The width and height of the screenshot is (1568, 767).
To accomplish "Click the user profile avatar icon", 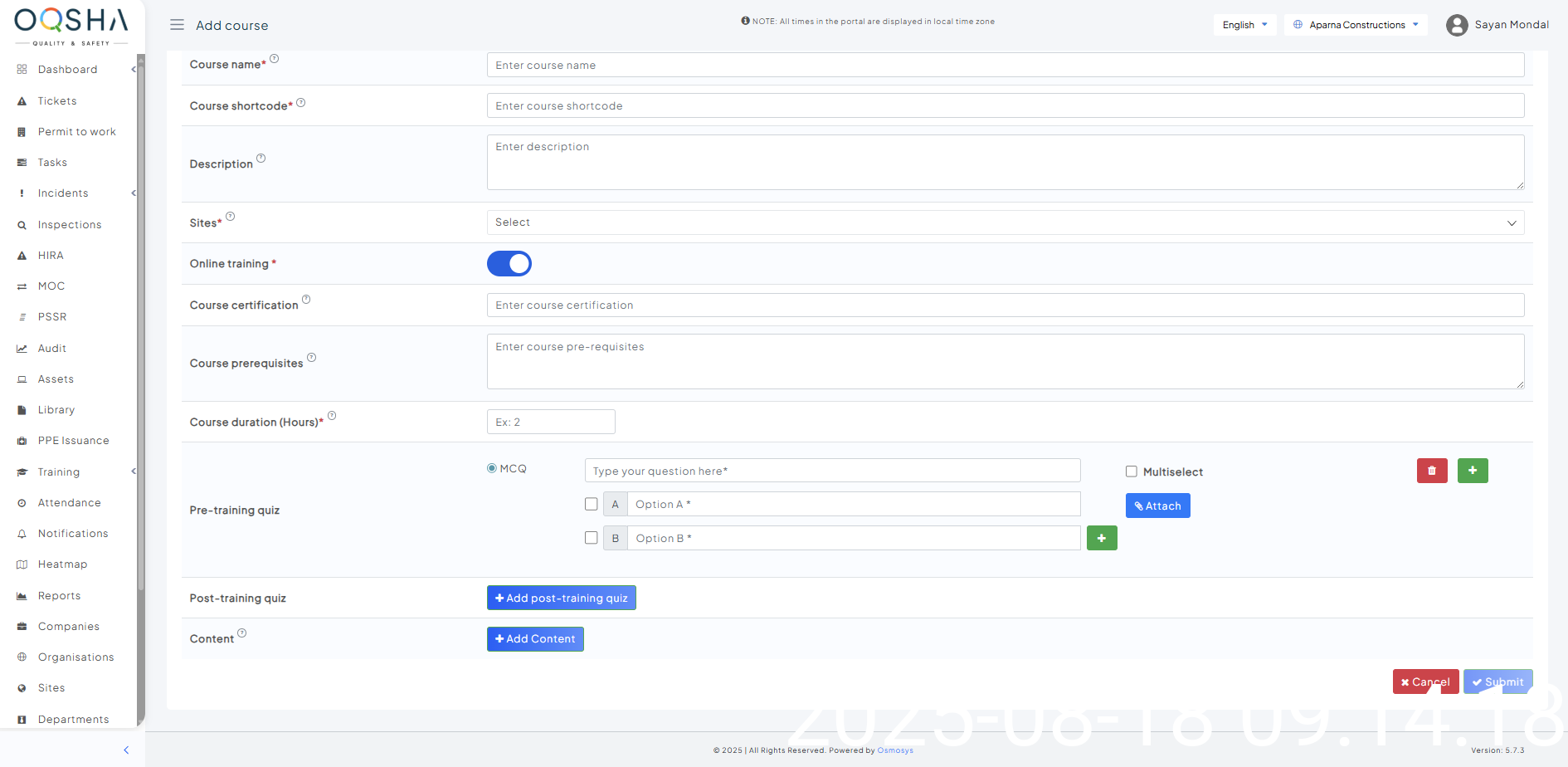I will [x=1457, y=25].
